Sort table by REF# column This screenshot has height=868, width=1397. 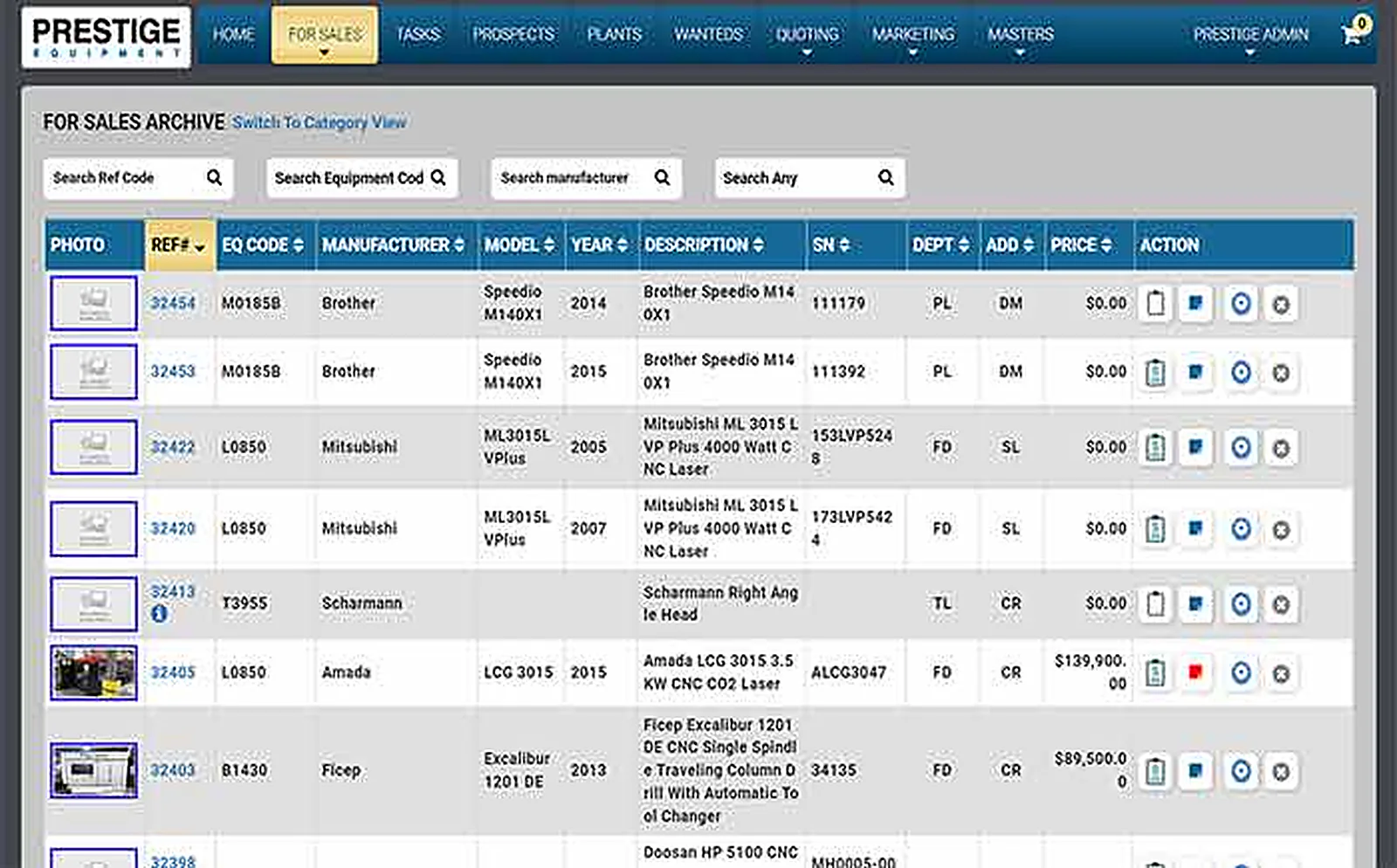[x=179, y=245]
